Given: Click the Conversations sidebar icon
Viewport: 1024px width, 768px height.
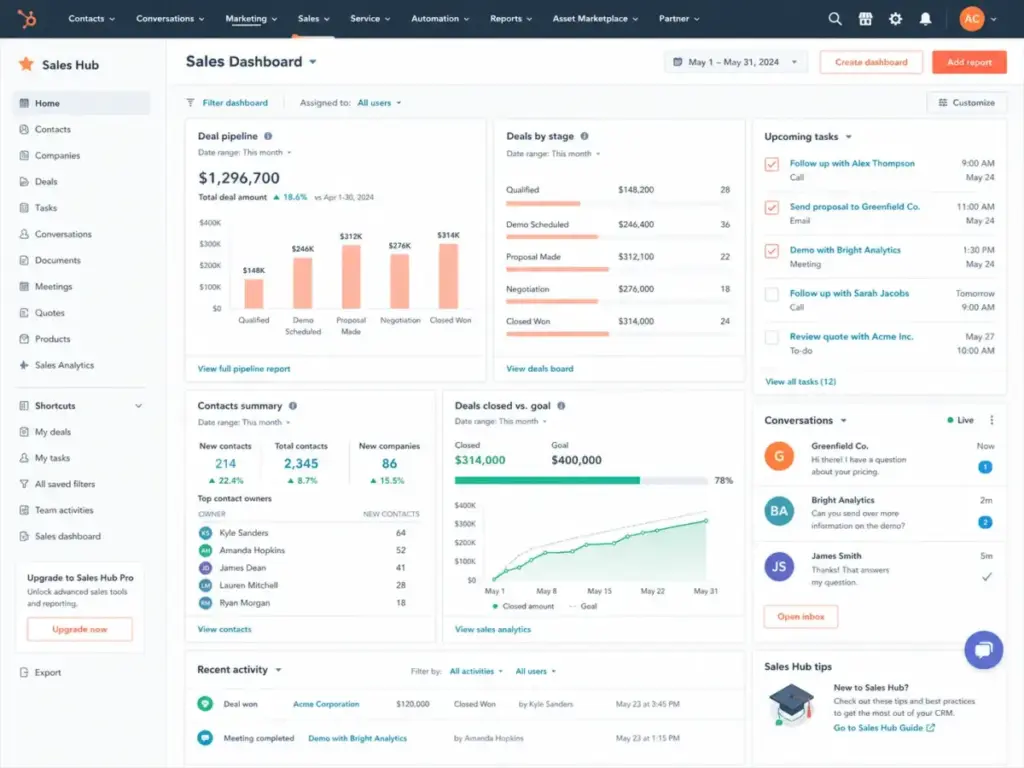Looking at the screenshot, I should (x=24, y=234).
